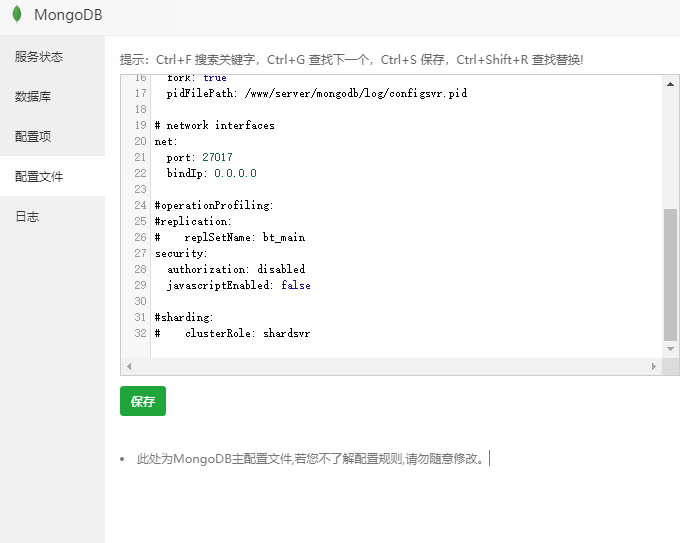Viewport: 680px width, 543px height.
Task: Click line number 30 in gutter
Action: (140, 301)
